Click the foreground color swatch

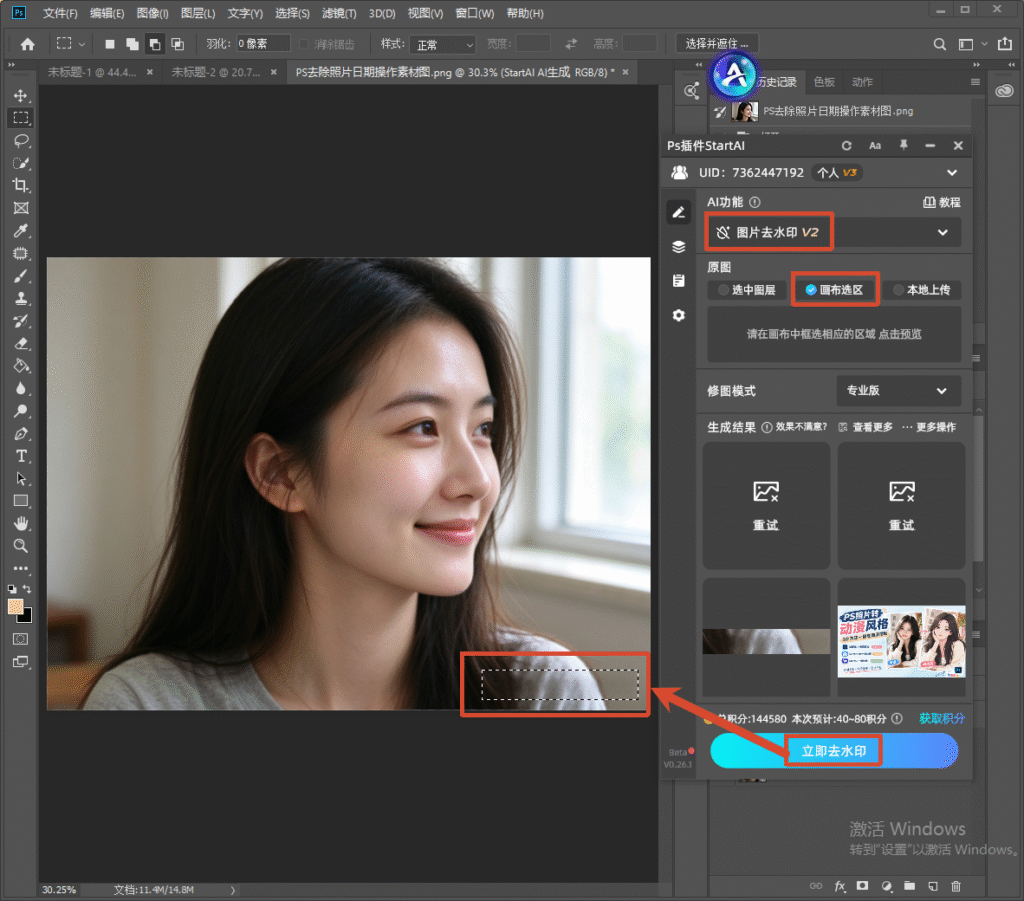point(15,607)
